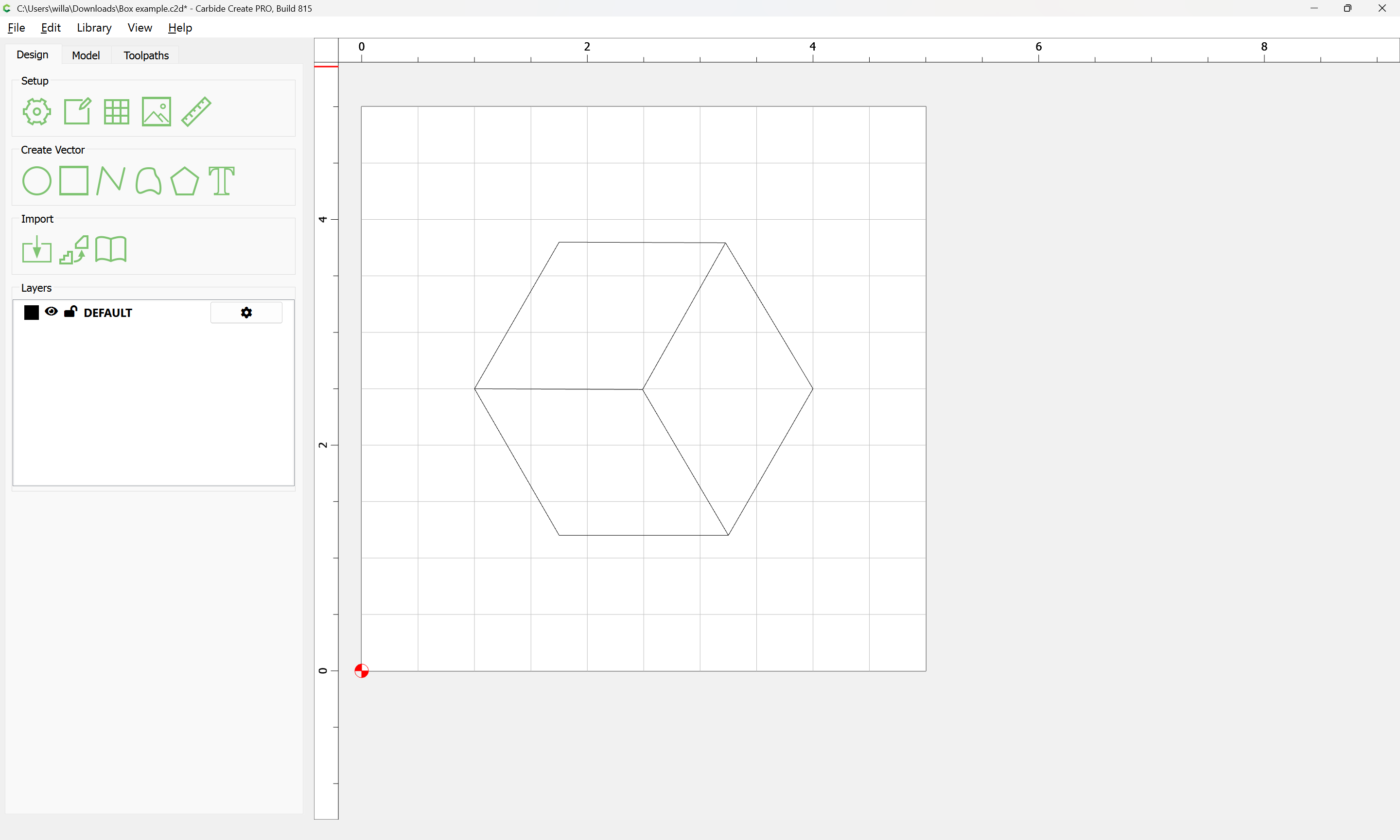The width and height of the screenshot is (1400, 840).
Task: Open the View menu
Action: point(140,28)
